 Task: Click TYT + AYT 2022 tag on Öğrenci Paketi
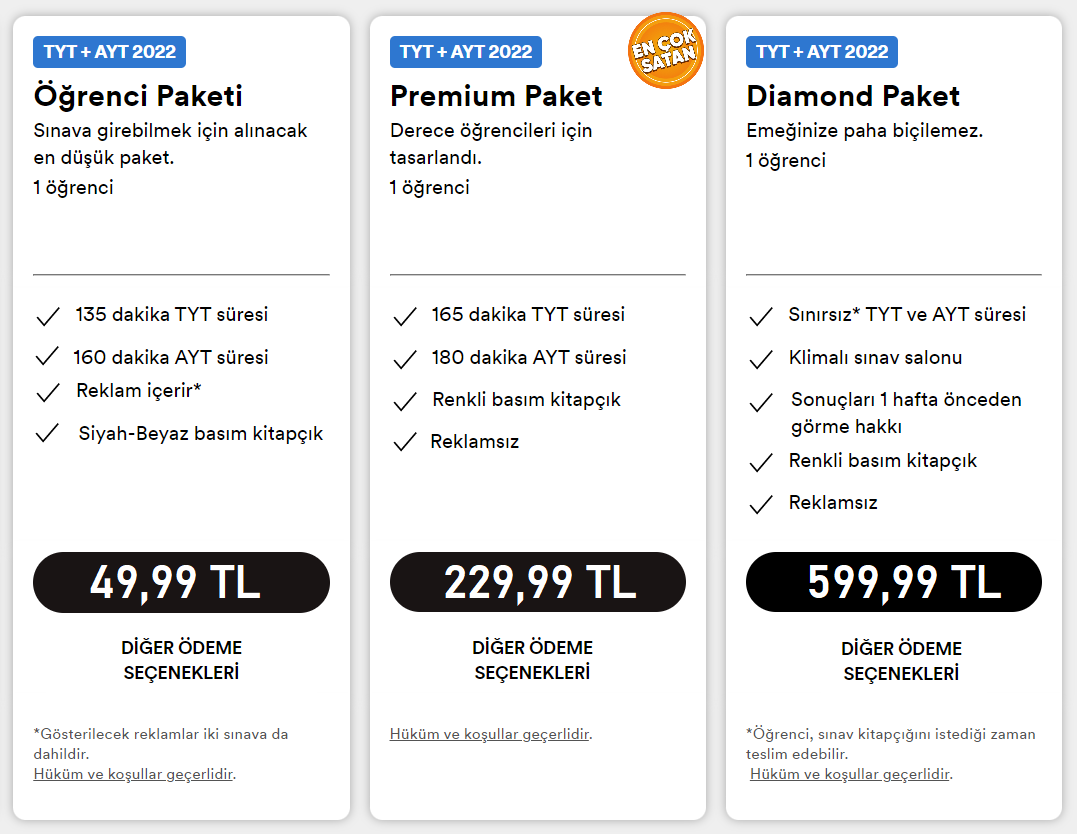pyautogui.click(x=109, y=52)
